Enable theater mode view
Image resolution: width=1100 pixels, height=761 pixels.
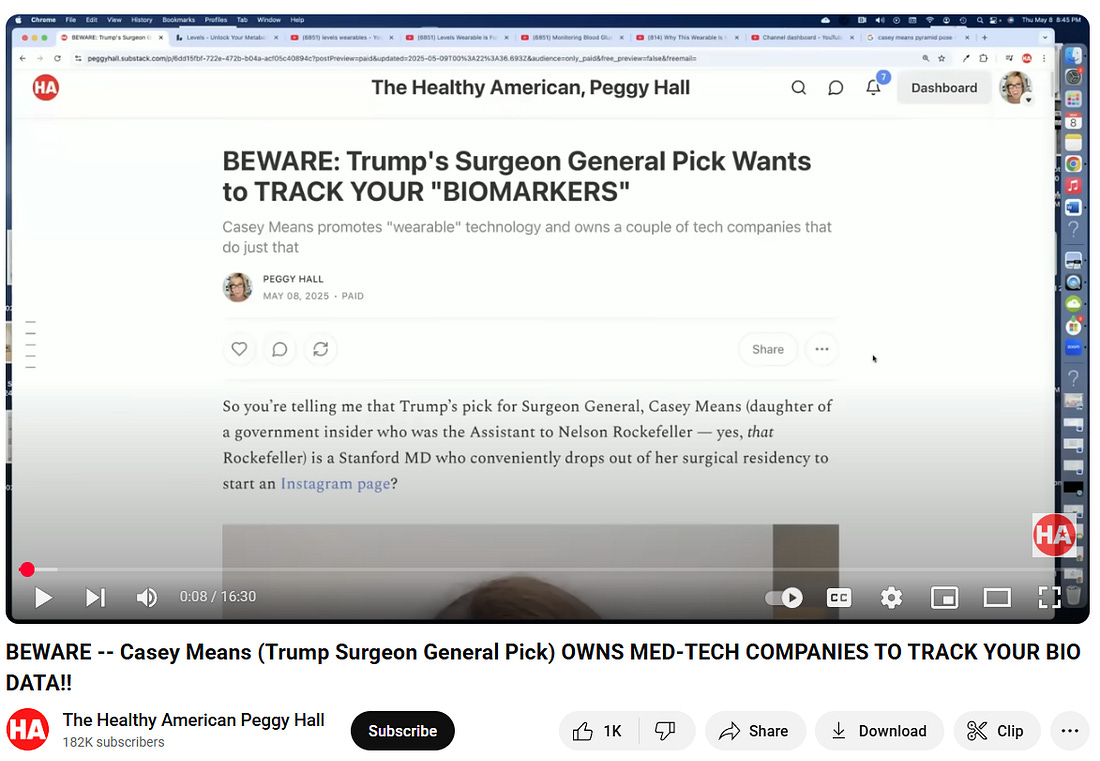(x=997, y=598)
